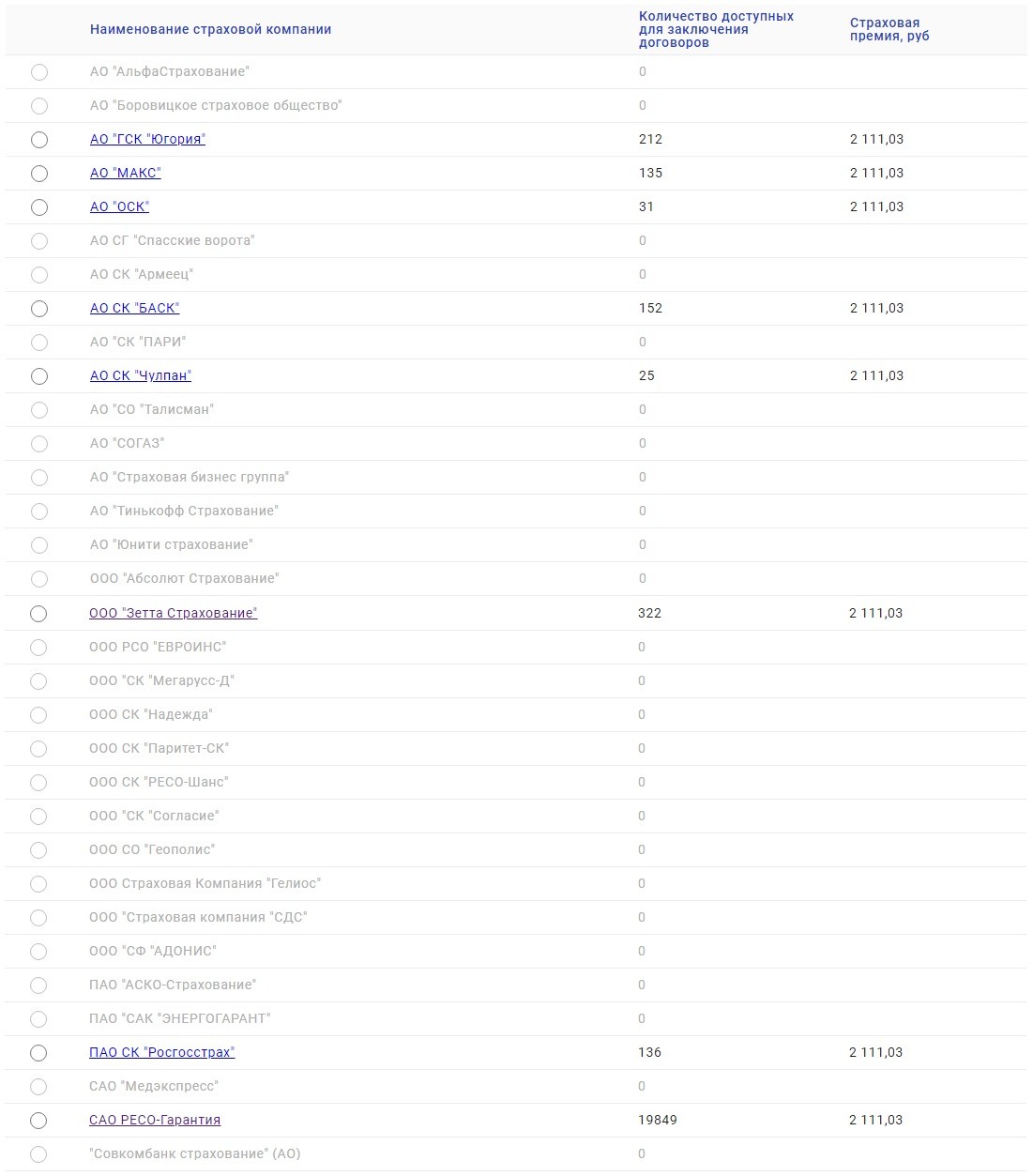The image size is (1033, 1176).
Task: Select the ПАО СК "Росгосстрах" radio button
Action: 38,1053
